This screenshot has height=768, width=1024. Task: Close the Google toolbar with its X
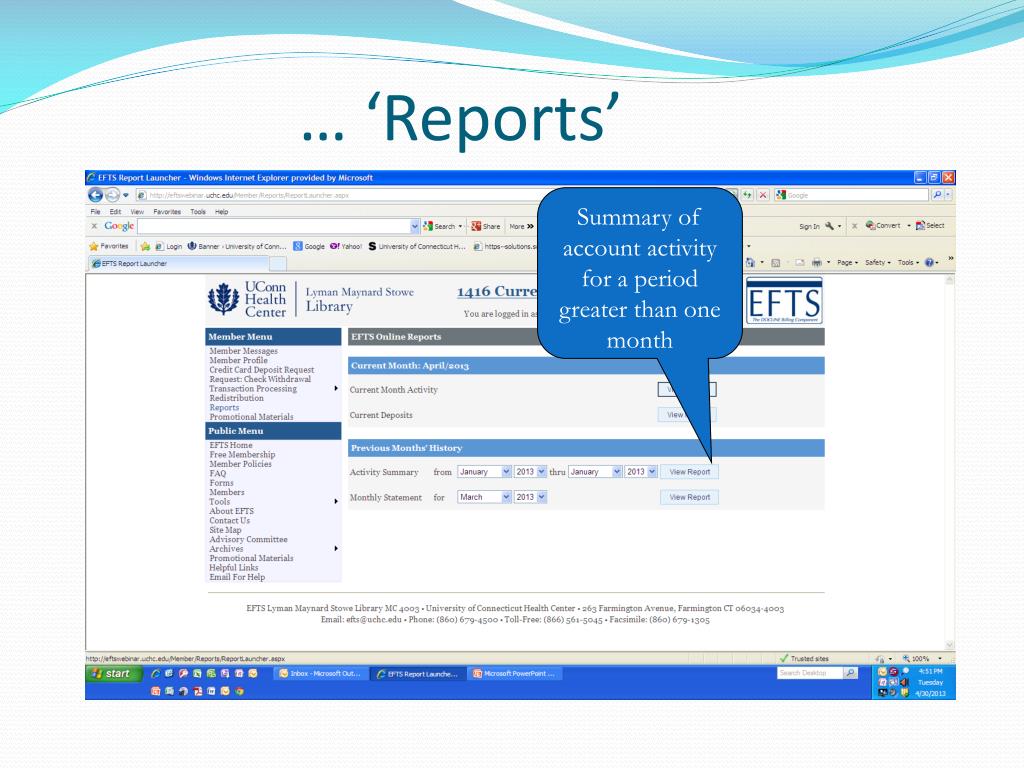pos(94,226)
